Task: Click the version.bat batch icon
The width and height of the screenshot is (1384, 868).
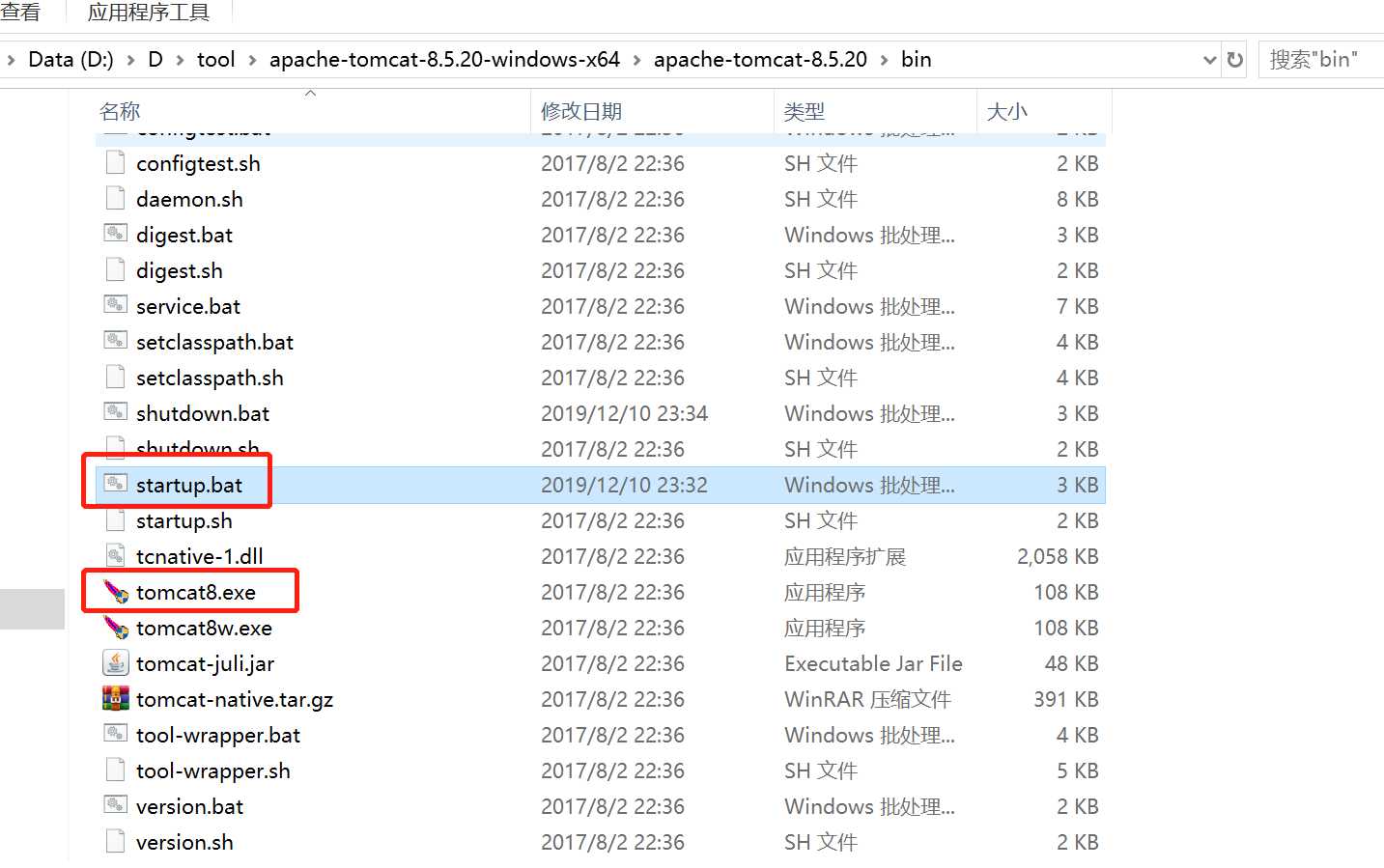Action: (x=116, y=805)
